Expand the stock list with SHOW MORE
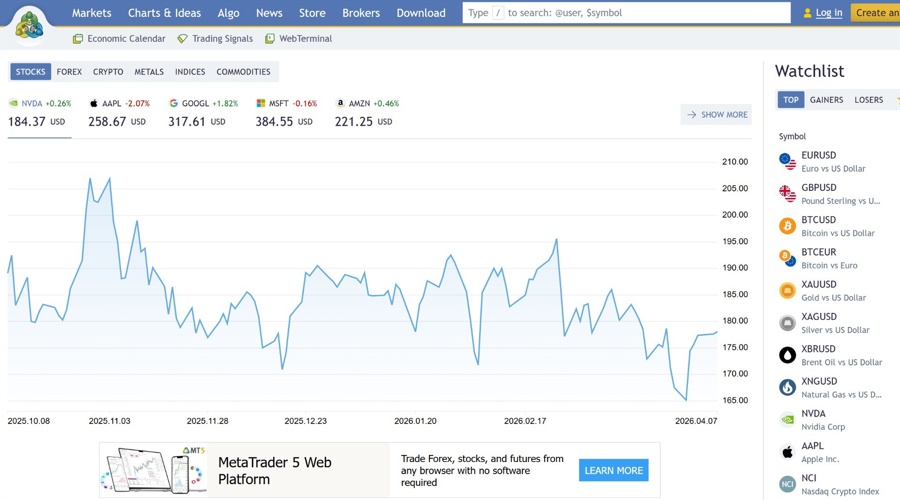This screenshot has height=500, width=900. pyautogui.click(x=716, y=115)
